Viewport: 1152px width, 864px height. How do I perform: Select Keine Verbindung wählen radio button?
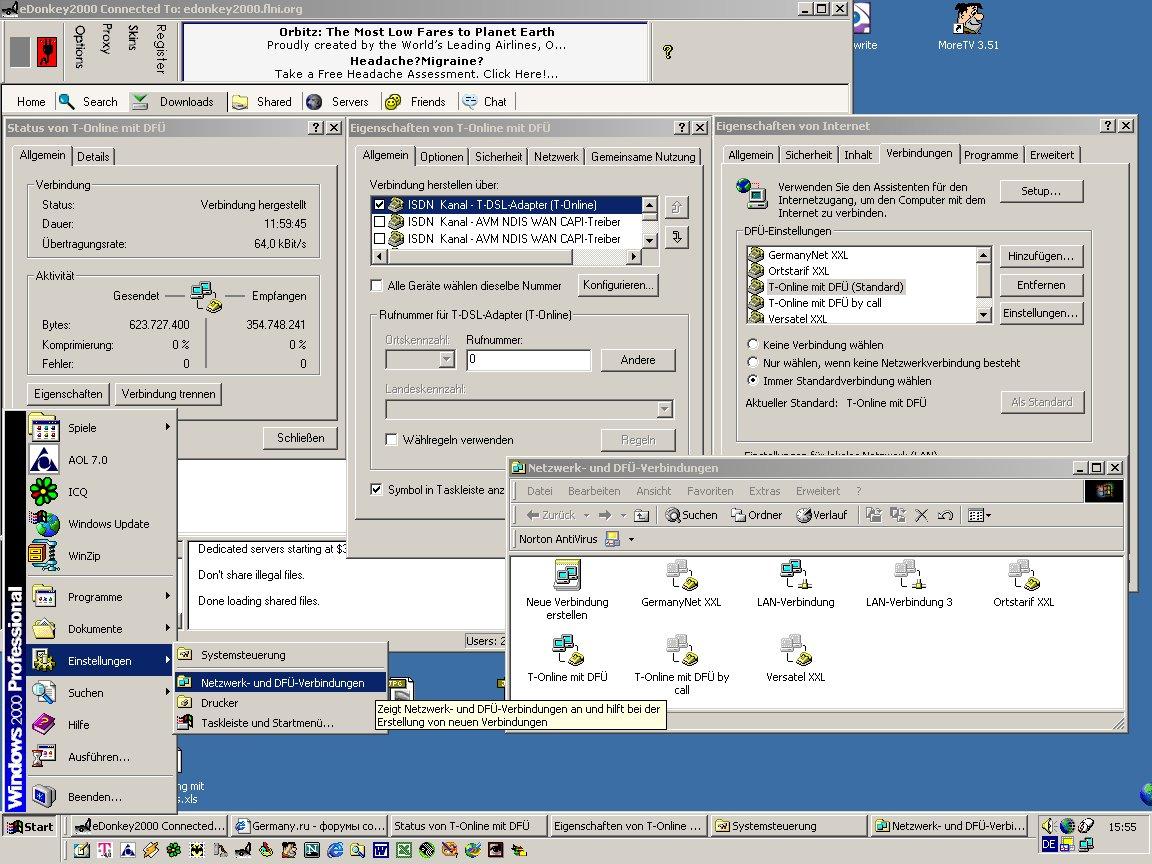pyautogui.click(x=752, y=344)
